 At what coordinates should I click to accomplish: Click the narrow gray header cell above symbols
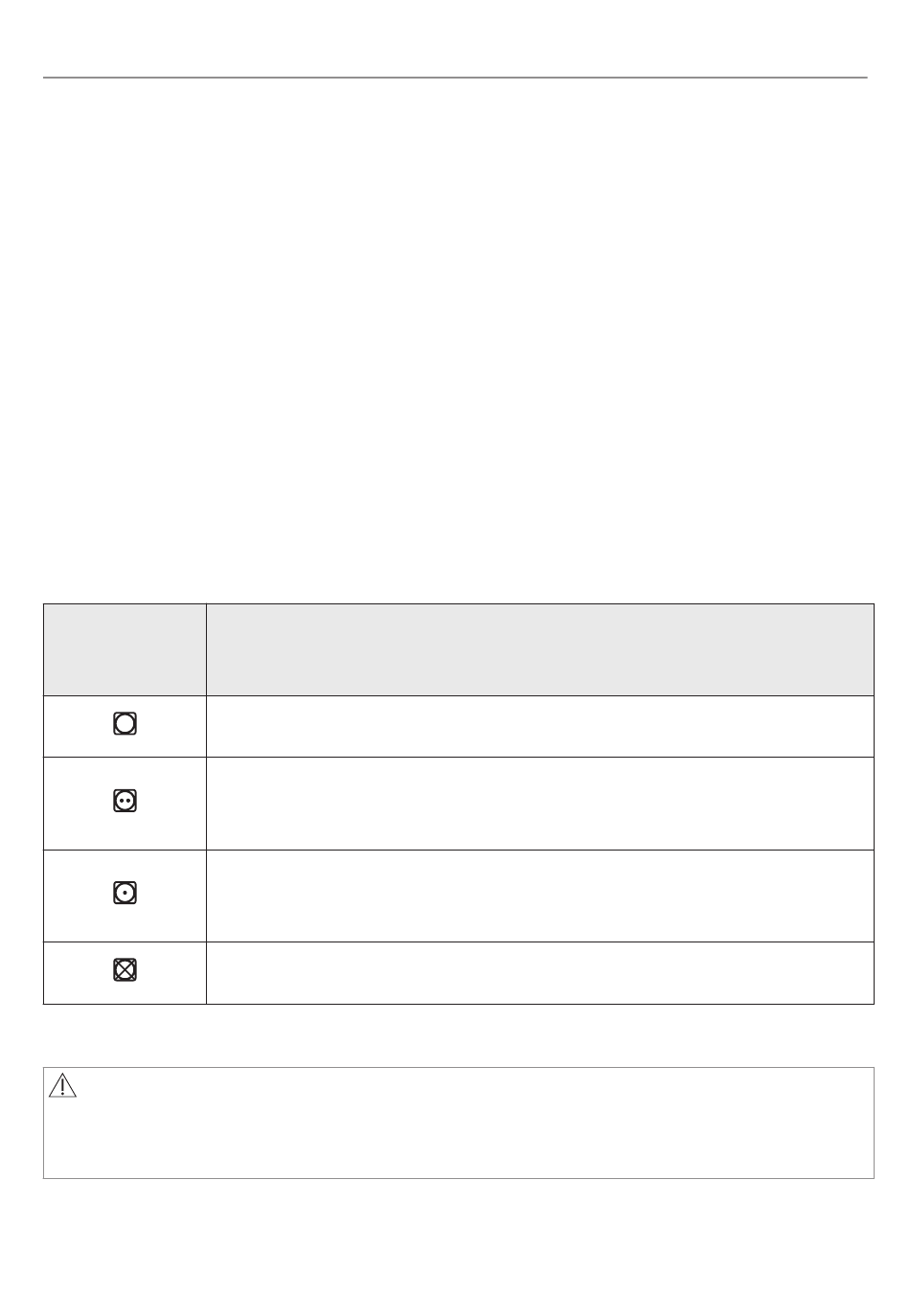(125, 649)
